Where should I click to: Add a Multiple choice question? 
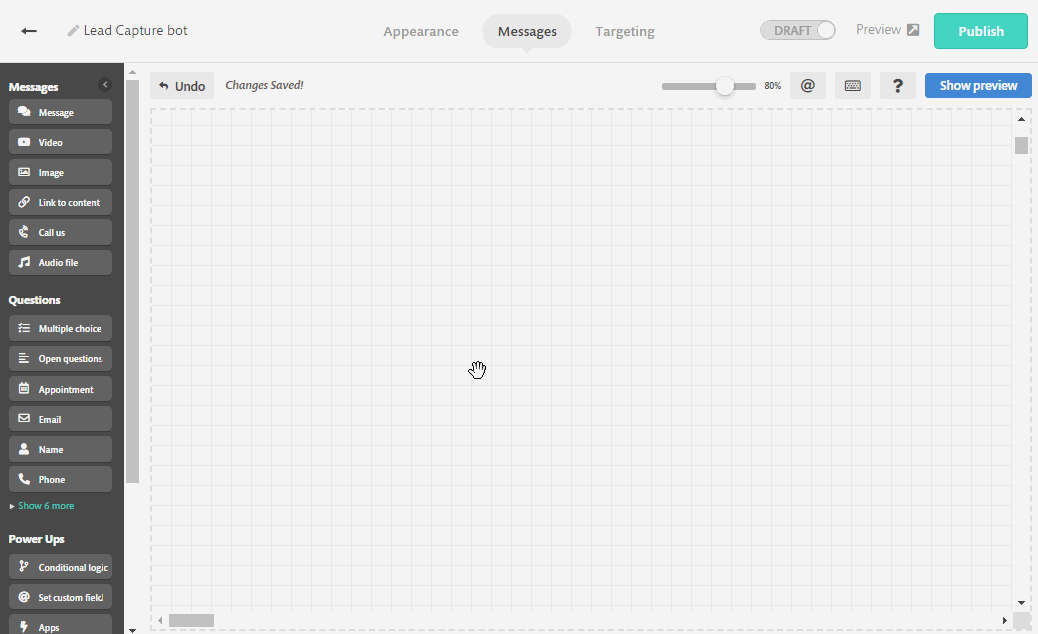click(x=60, y=328)
